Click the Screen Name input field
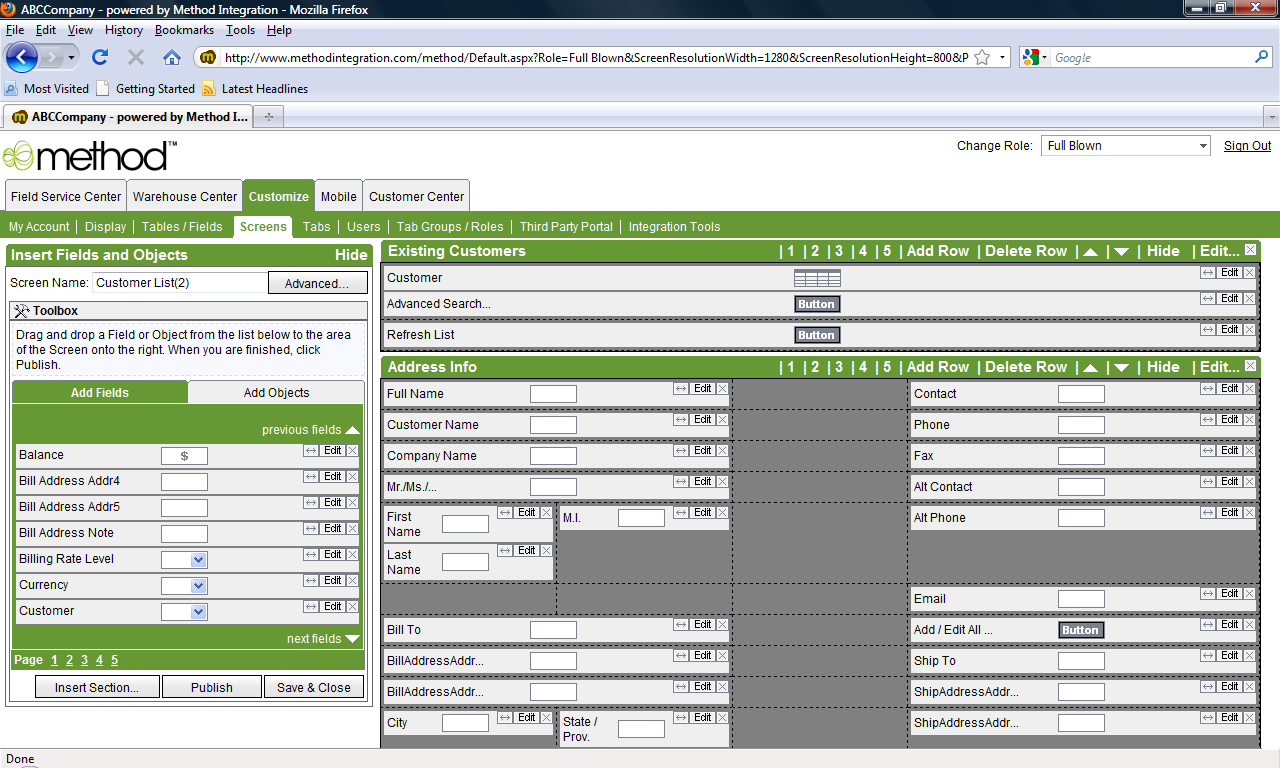The height and width of the screenshot is (770, 1280). pyautogui.click(x=180, y=283)
